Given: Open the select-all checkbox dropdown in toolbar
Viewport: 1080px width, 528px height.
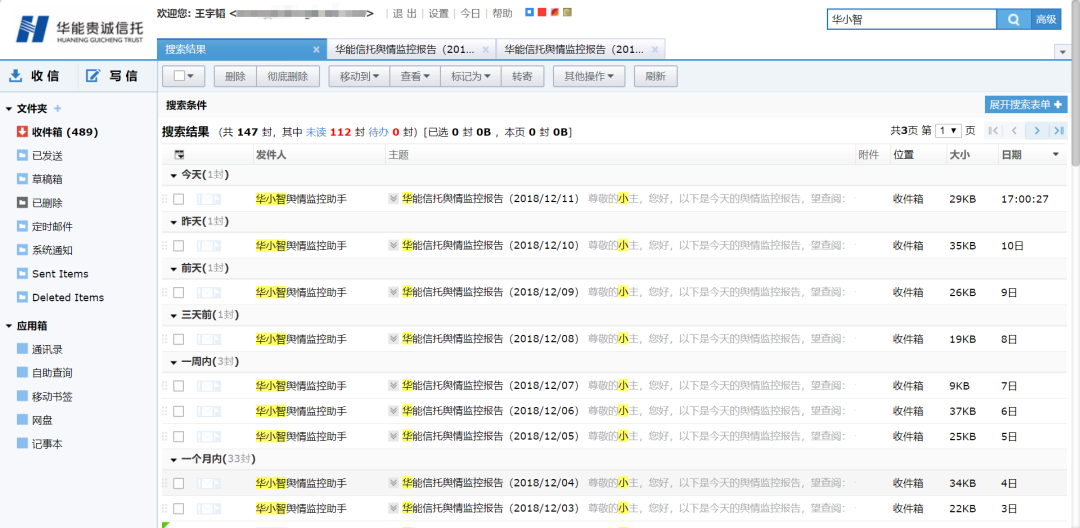Looking at the screenshot, I should pos(184,76).
